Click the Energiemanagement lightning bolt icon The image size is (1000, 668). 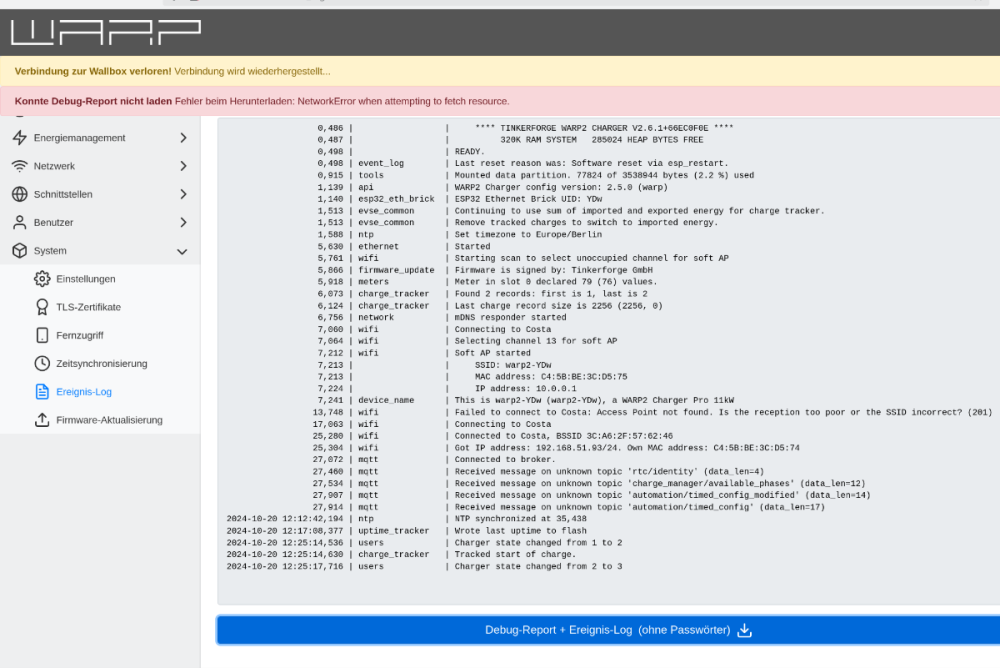(x=20, y=138)
